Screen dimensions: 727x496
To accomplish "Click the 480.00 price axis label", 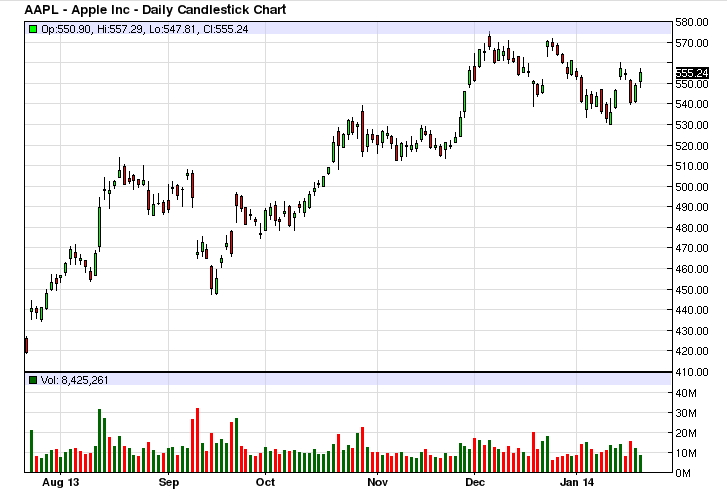I will click(692, 228).
